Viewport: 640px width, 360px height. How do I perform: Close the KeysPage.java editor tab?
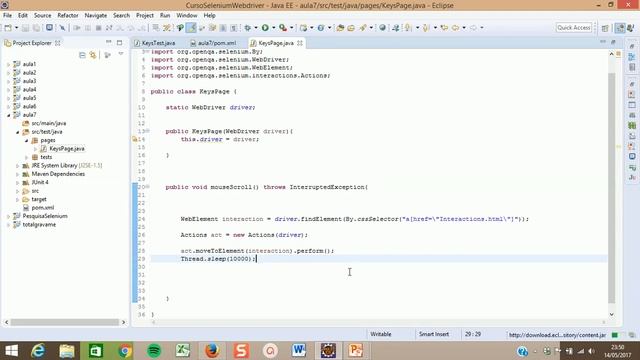click(x=300, y=43)
